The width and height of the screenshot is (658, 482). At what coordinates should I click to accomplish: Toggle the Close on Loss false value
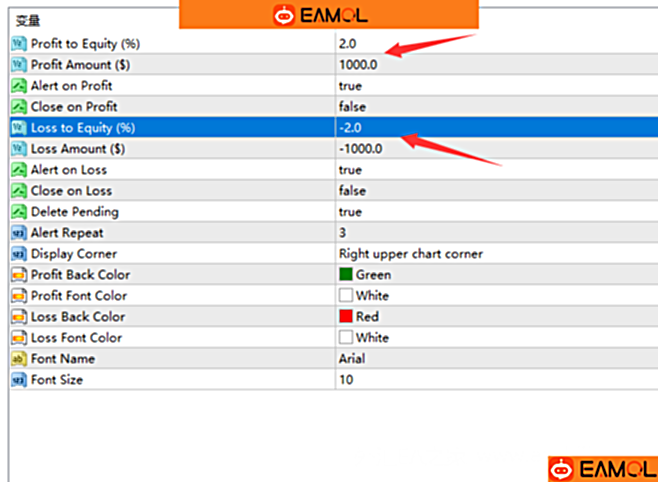tap(352, 191)
